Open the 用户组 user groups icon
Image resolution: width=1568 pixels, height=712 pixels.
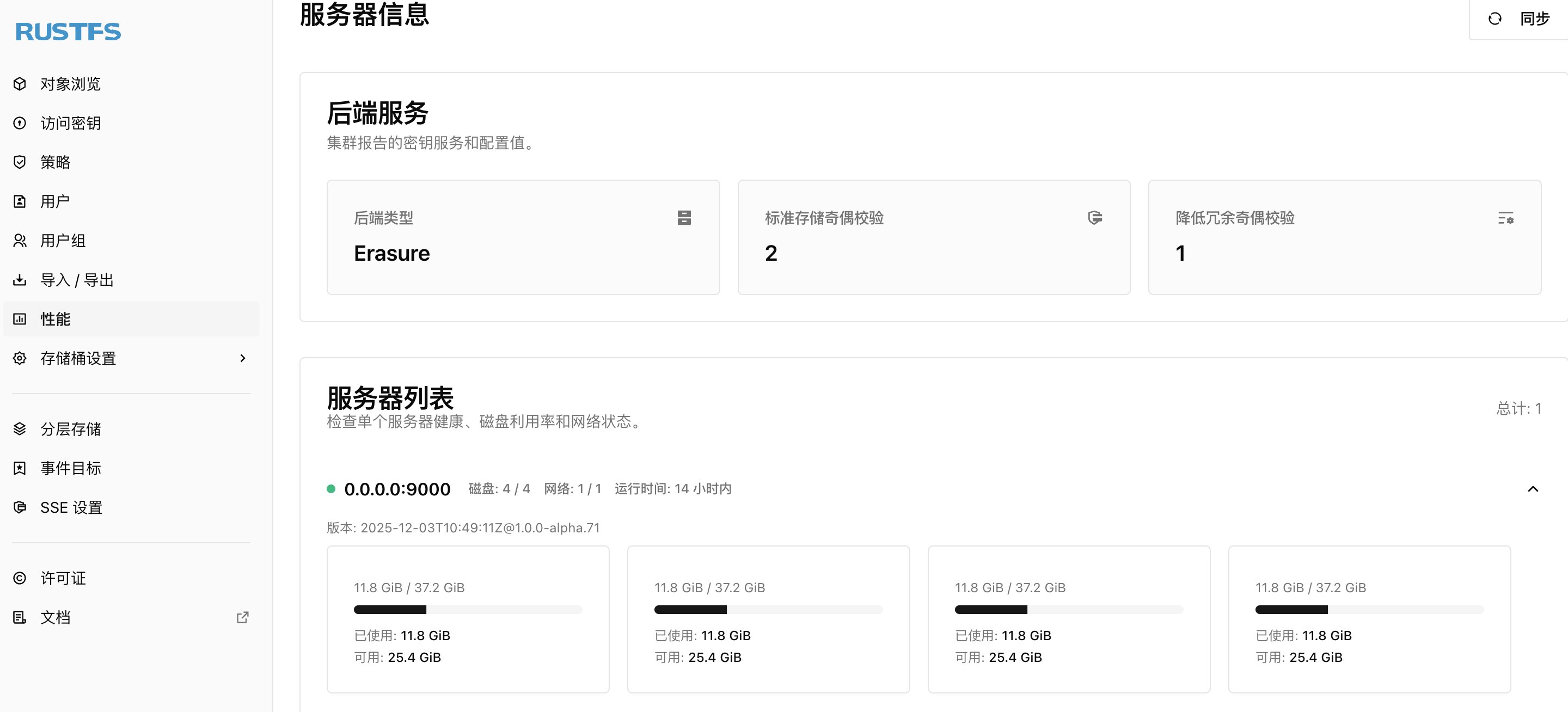[19, 241]
